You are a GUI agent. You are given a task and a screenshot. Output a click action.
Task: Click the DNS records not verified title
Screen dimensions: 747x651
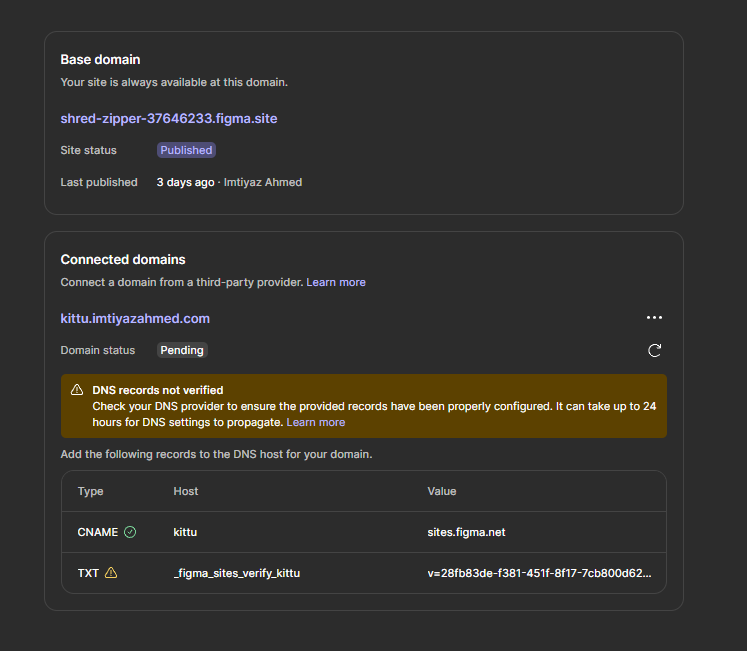pyautogui.click(x=158, y=390)
